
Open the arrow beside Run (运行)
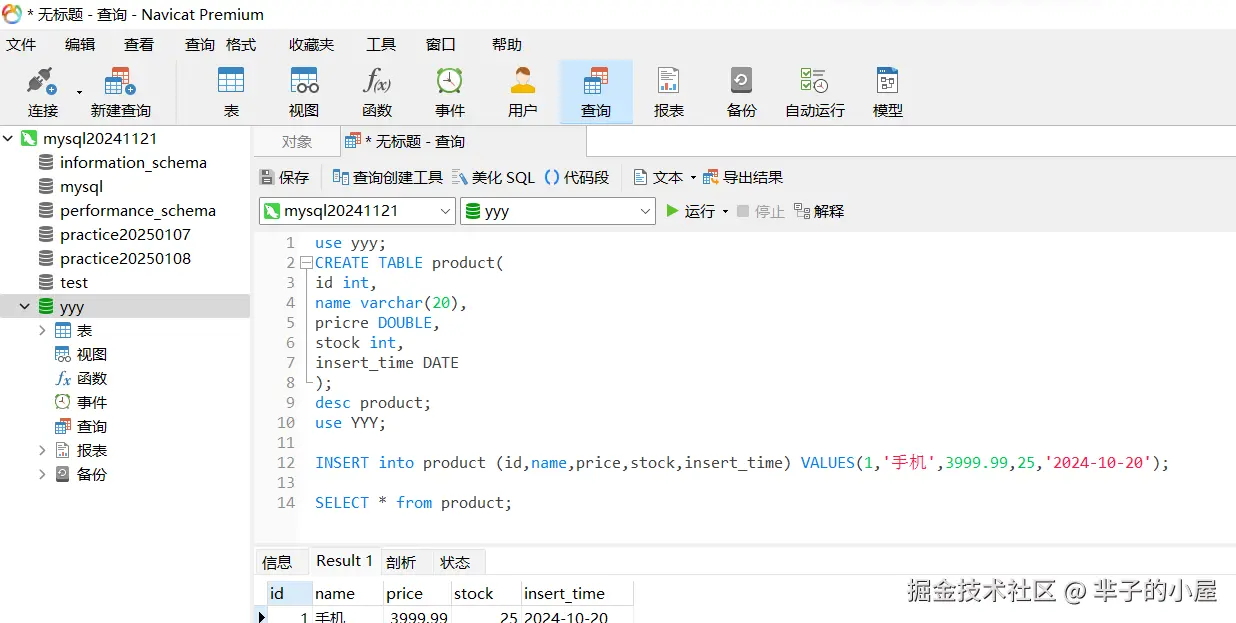point(726,212)
